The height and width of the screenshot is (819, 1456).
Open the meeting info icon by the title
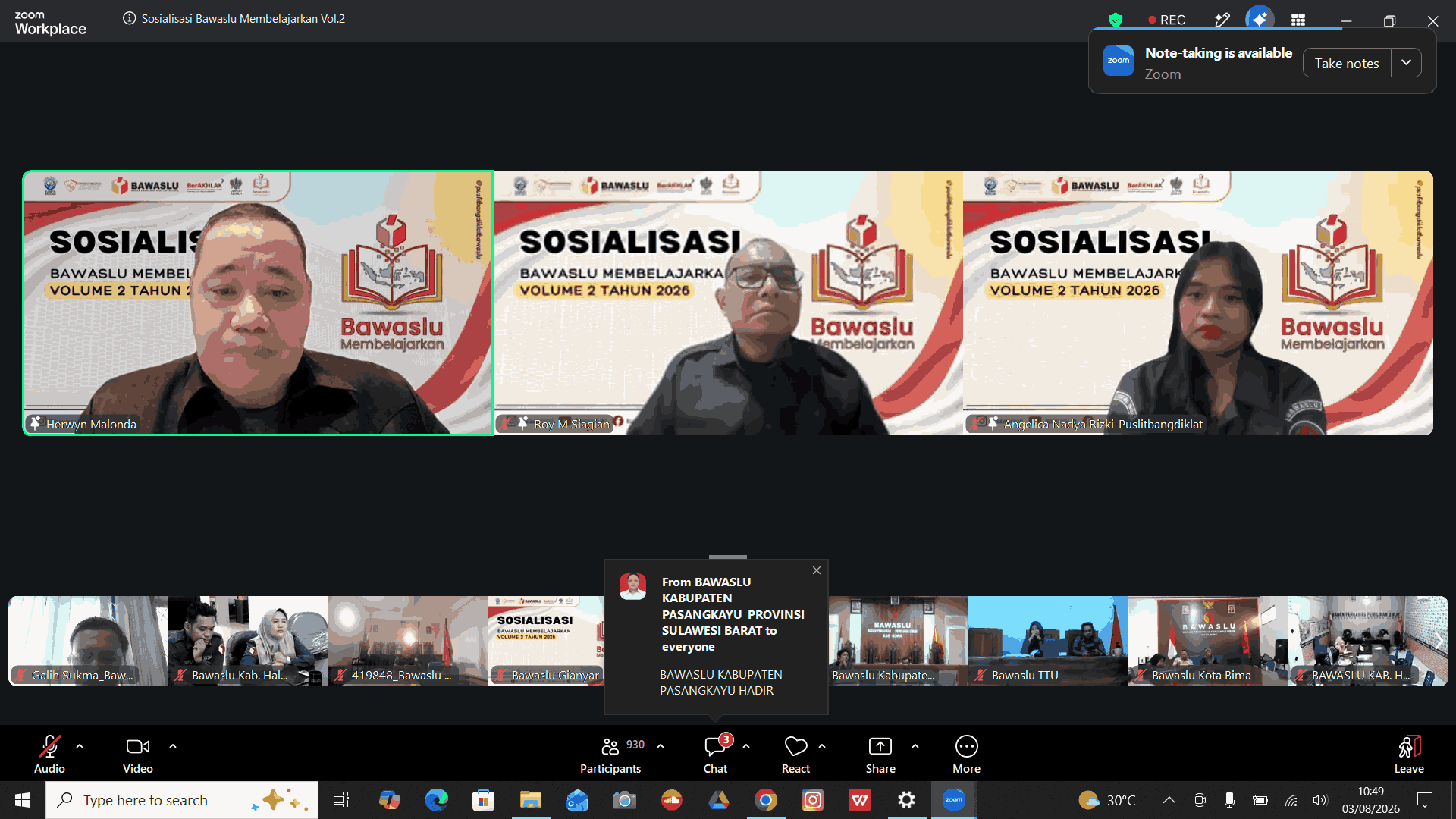(130, 18)
